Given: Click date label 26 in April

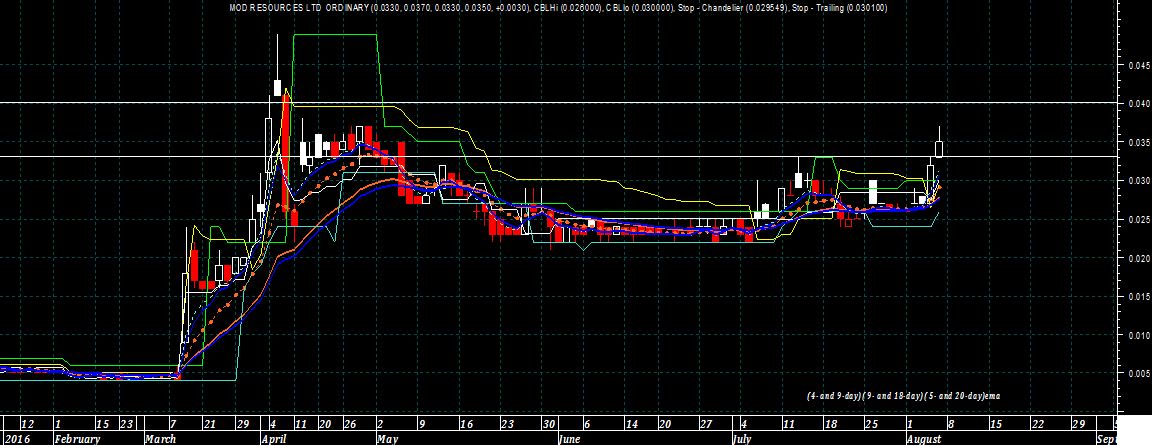Looking at the screenshot, I should click(x=351, y=424).
